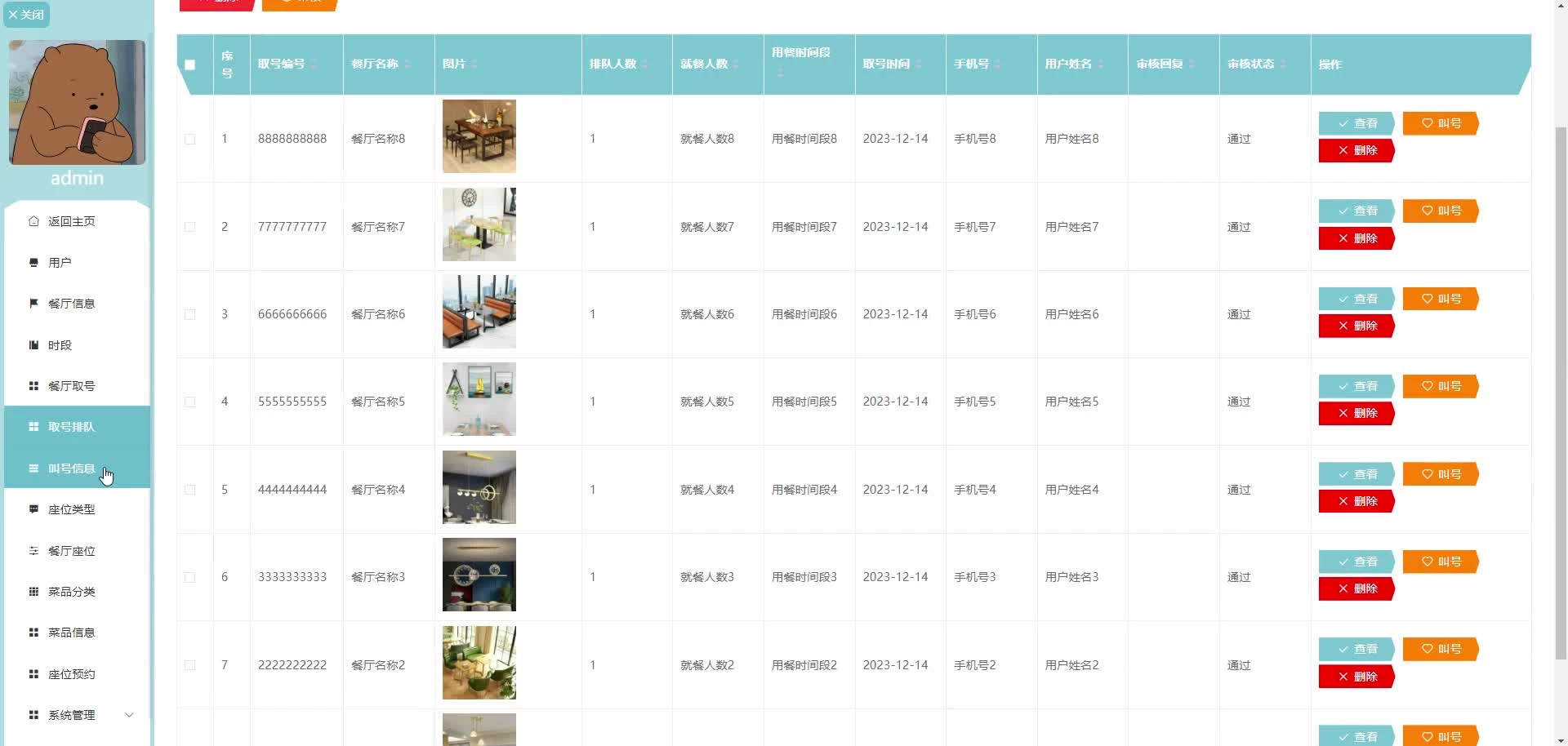Sort by the 取号编号 column sort arrows

point(314,64)
